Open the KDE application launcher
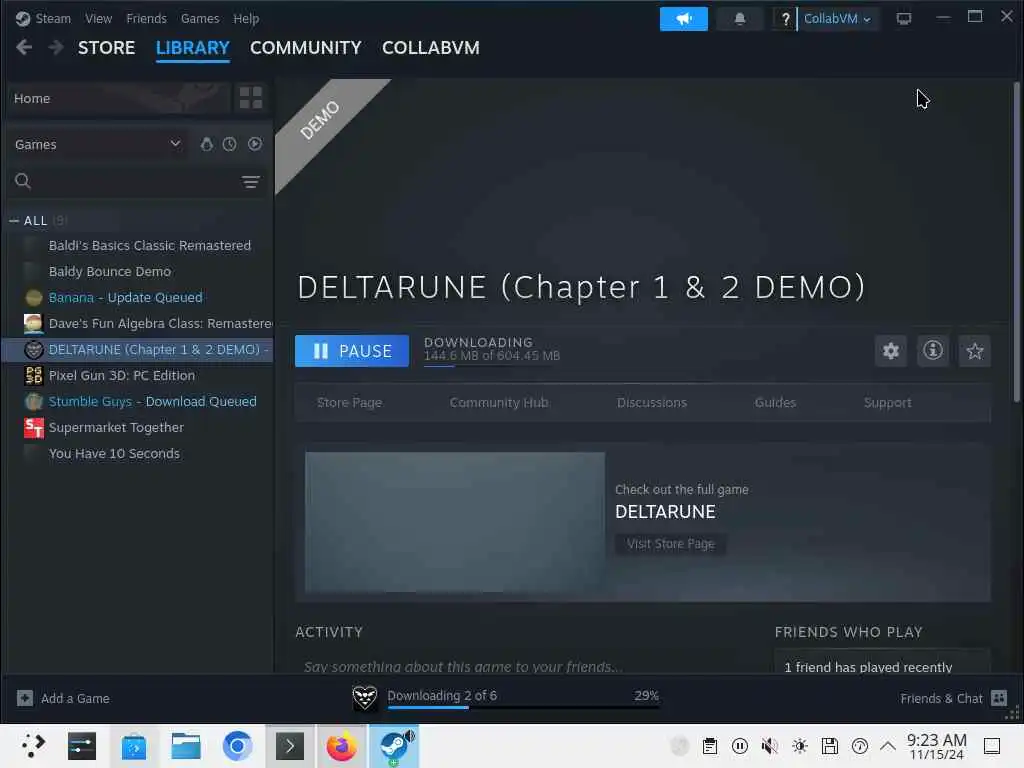The height and width of the screenshot is (768, 1024). (x=33, y=746)
